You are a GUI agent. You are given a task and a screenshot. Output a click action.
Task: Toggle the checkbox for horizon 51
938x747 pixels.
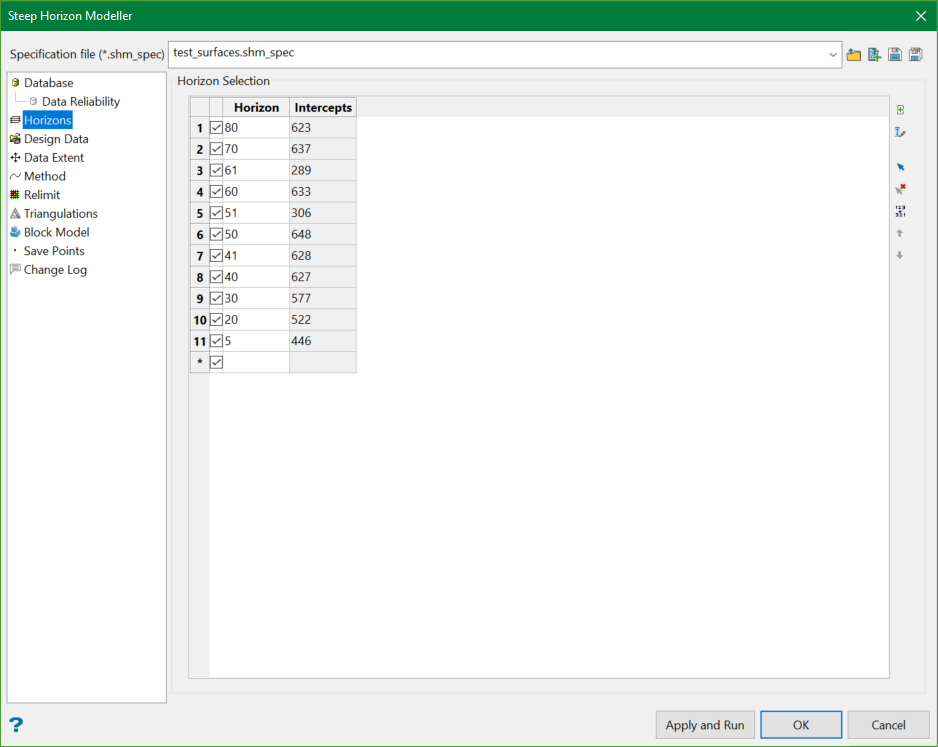pyautogui.click(x=217, y=213)
